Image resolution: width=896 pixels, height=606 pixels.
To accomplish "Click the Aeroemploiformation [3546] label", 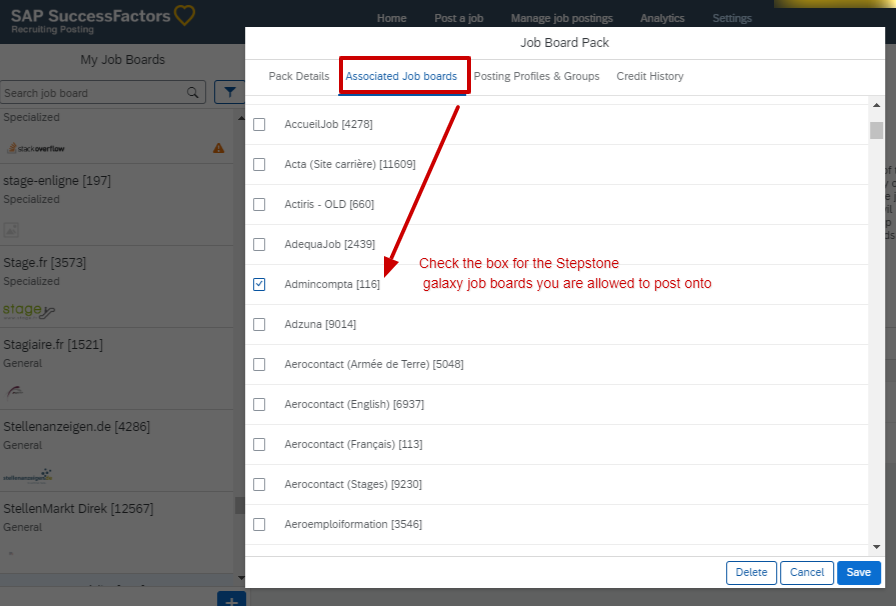I will click(353, 525).
